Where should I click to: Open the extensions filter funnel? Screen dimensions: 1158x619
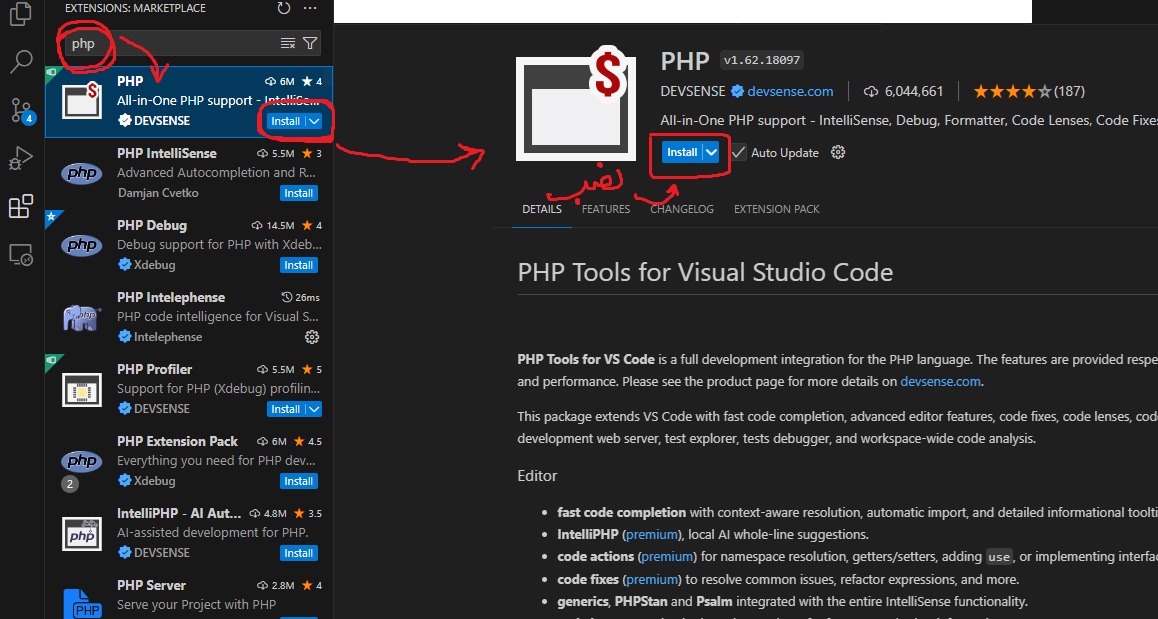tap(309, 43)
